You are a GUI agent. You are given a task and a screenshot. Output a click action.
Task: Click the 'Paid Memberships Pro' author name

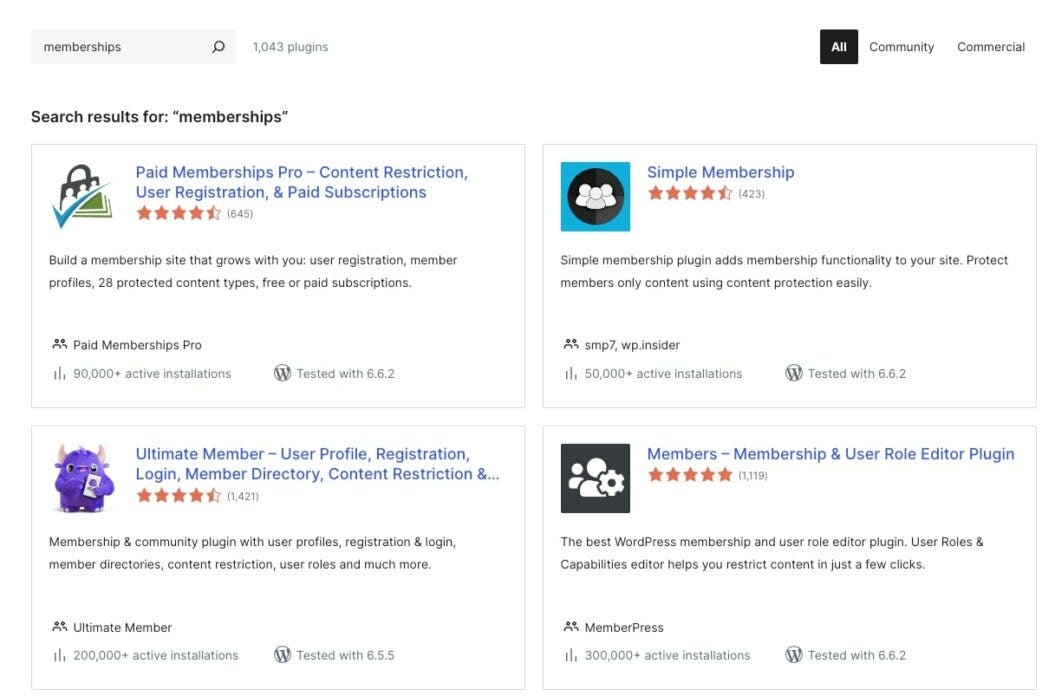[x=137, y=345]
